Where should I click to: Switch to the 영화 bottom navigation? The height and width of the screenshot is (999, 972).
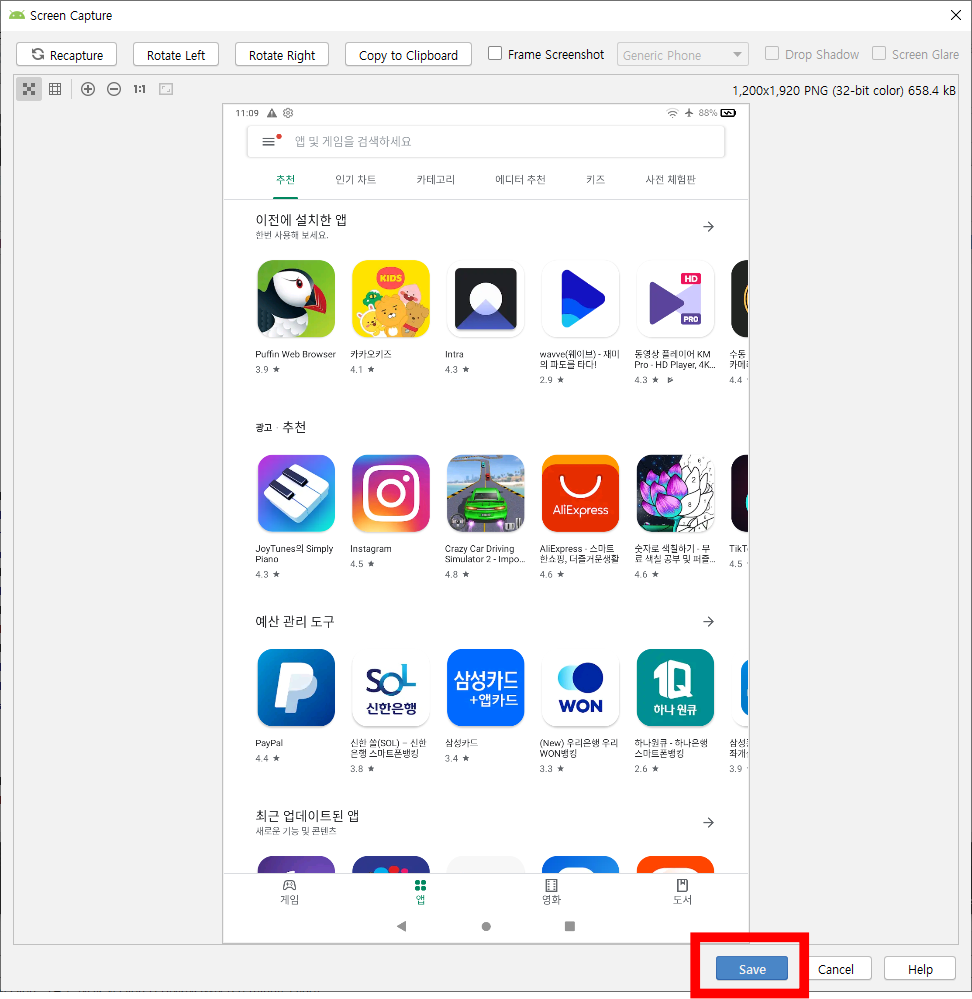pyautogui.click(x=552, y=892)
